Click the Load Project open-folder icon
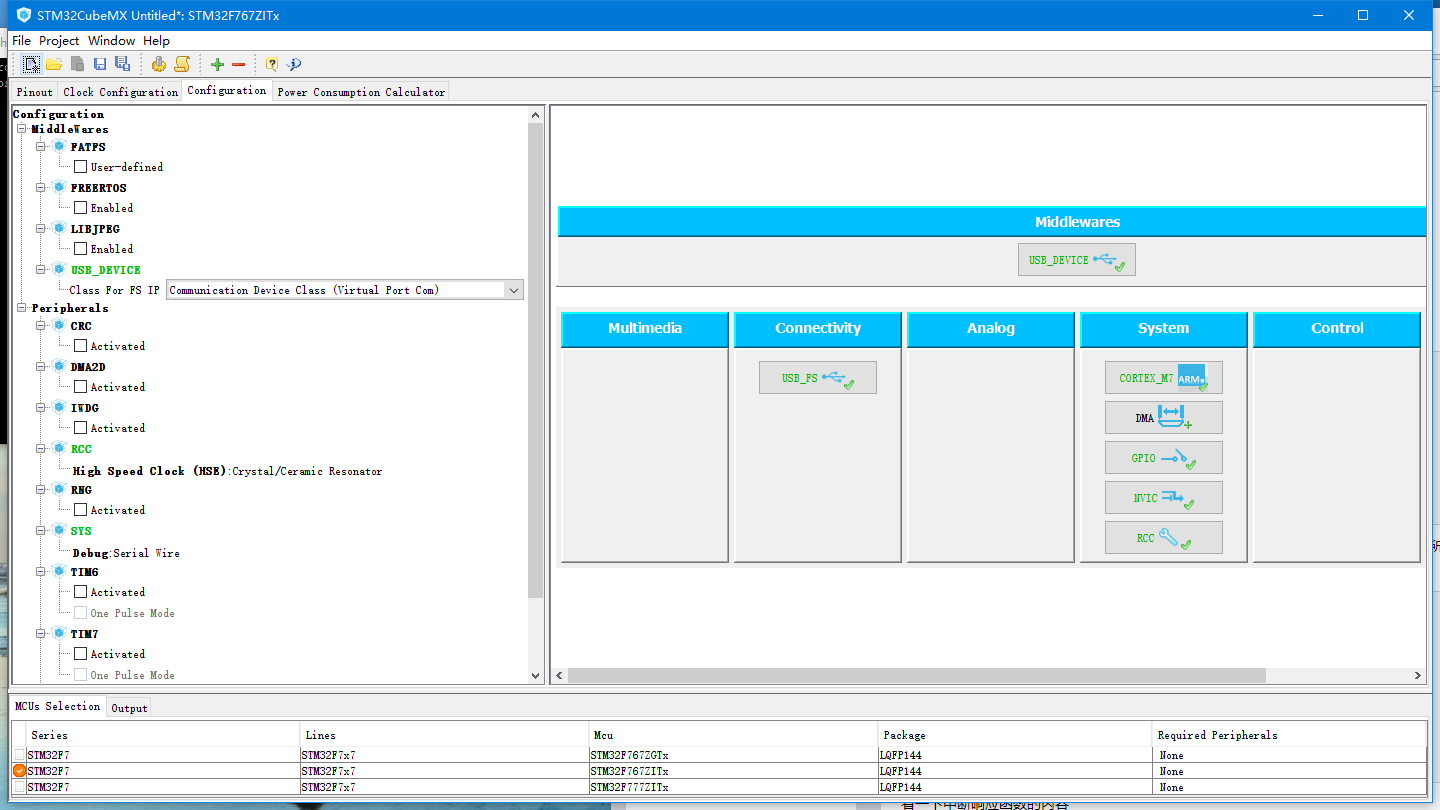 [54, 64]
